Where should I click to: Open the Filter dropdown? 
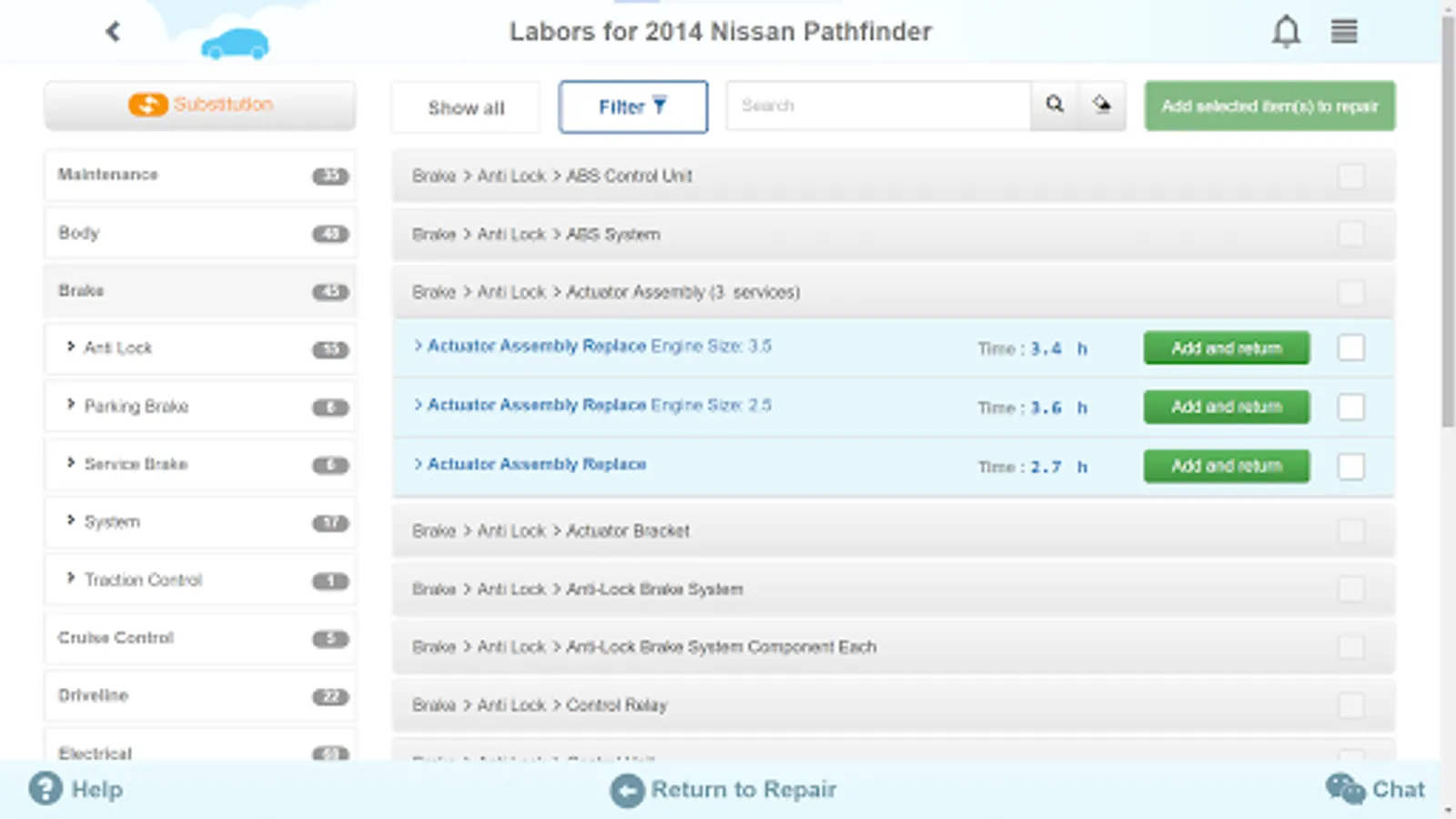coord(633,106)
